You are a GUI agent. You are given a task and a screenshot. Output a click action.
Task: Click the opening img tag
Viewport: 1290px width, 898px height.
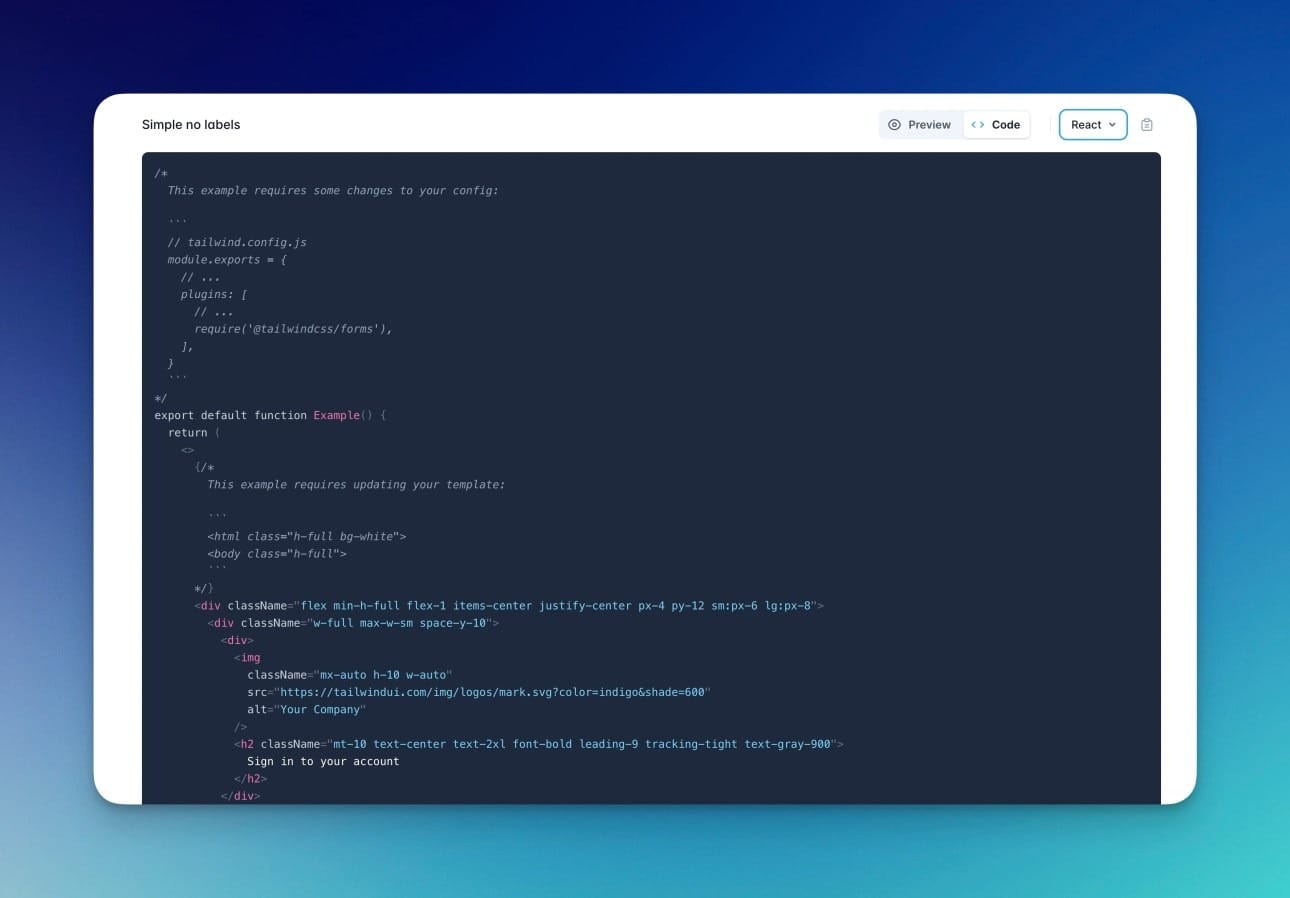pos(247,658)
